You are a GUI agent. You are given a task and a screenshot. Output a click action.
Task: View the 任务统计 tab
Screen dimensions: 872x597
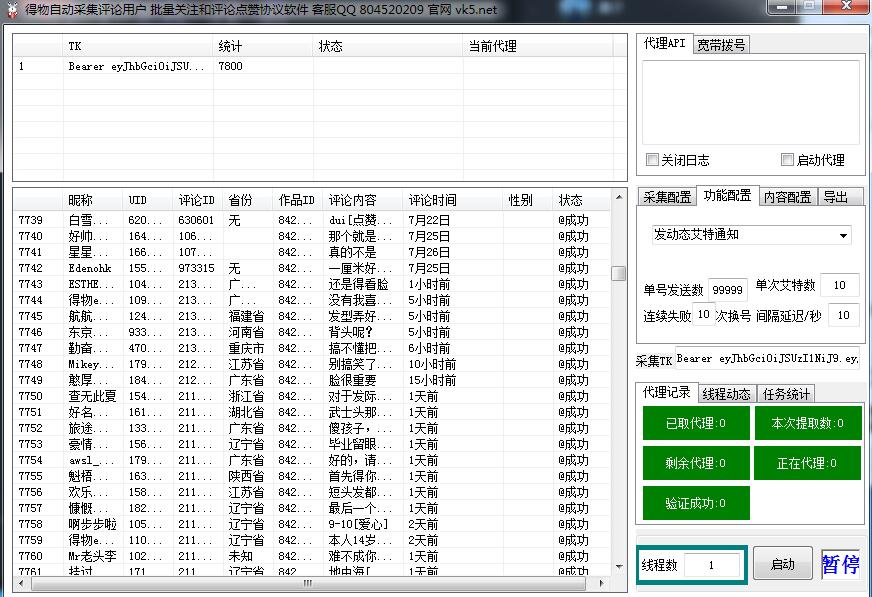click(x=786, y=394)
